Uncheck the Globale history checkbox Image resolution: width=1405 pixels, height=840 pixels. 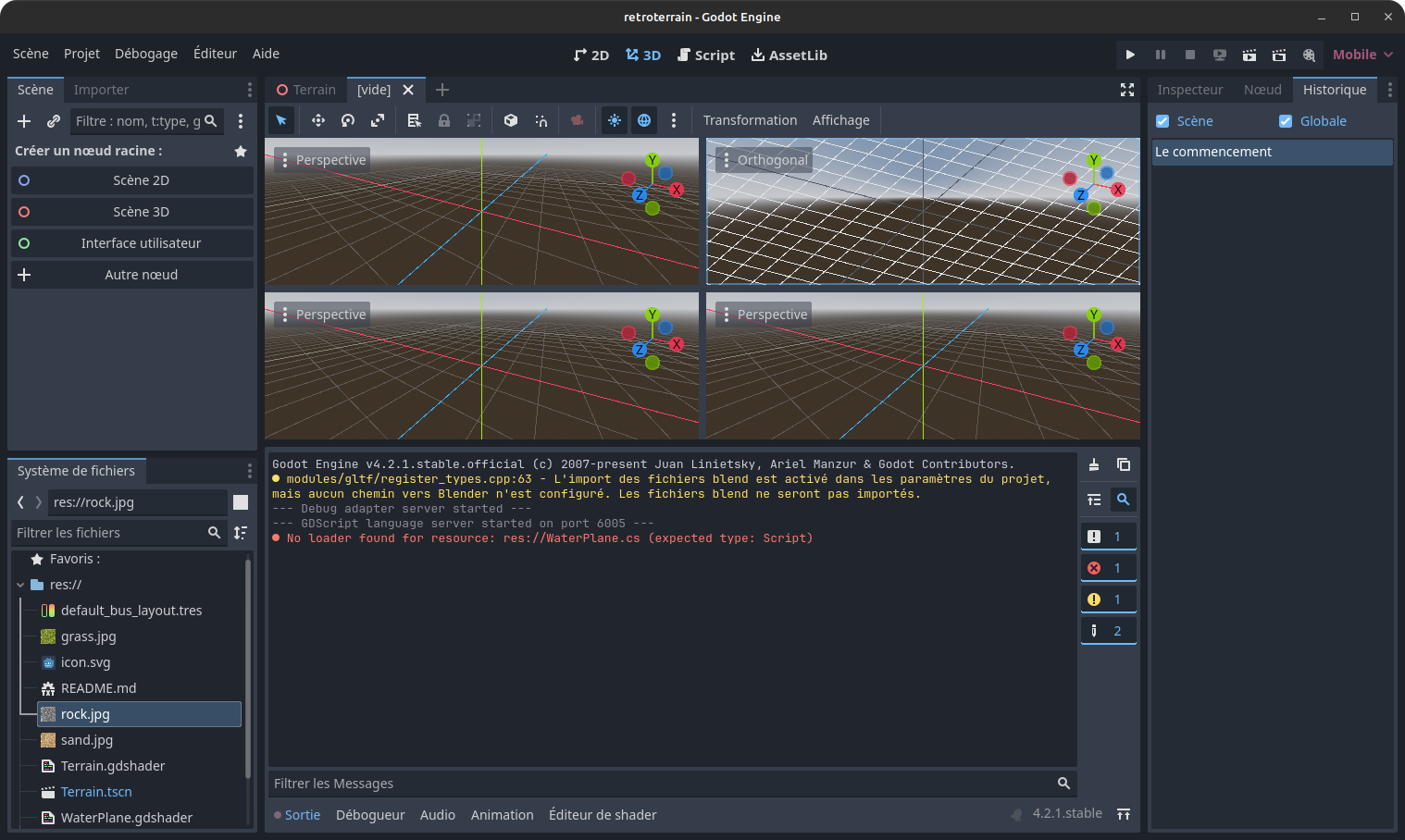[1286, 121]
